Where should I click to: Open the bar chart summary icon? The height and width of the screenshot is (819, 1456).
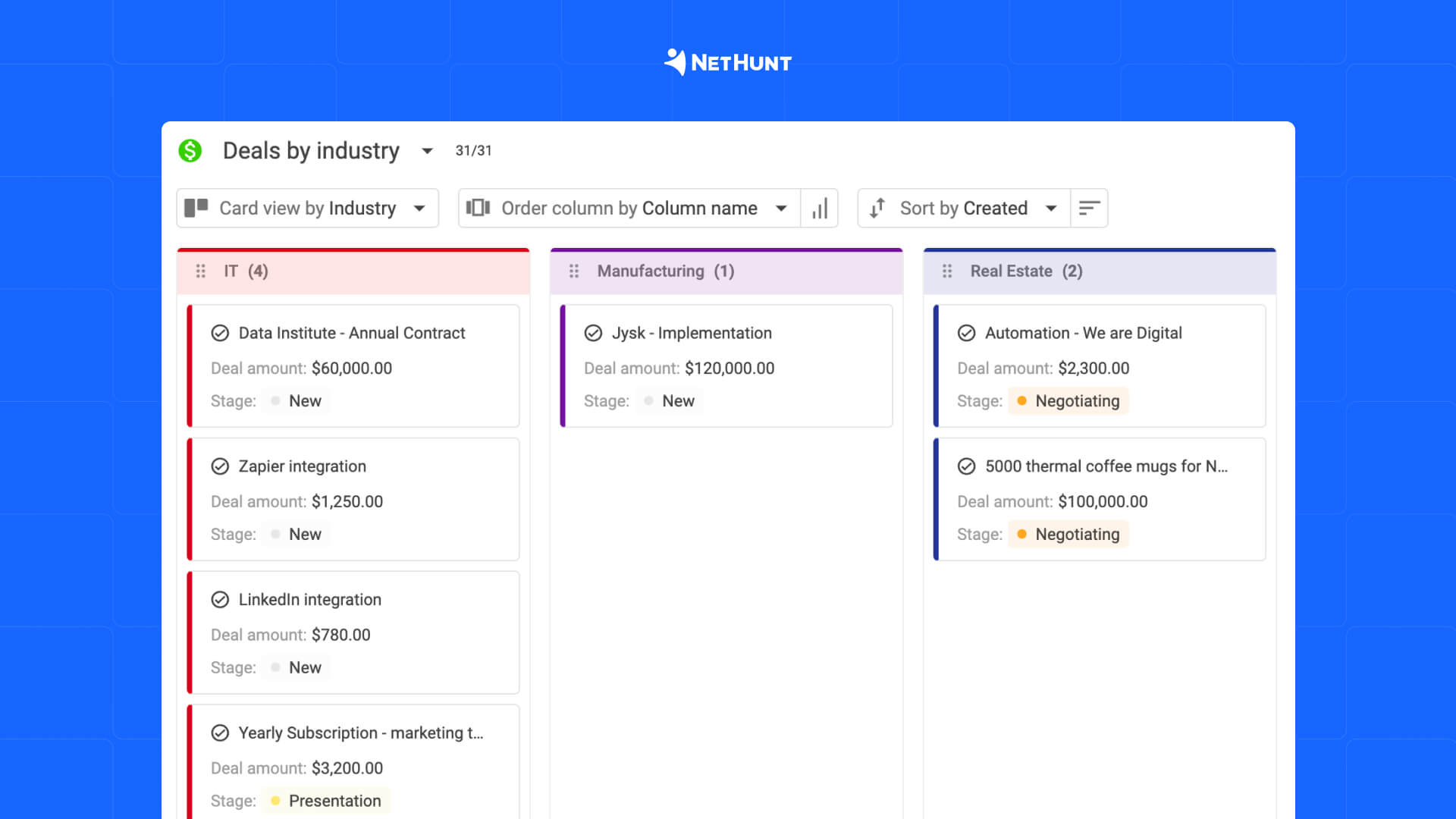[819, 209]
